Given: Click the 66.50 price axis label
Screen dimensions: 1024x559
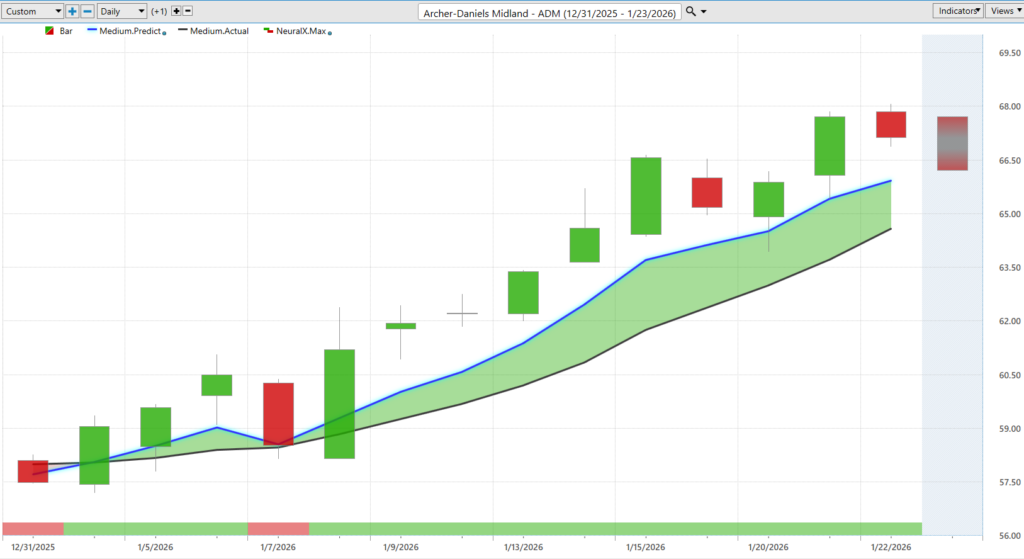Looking at the screenshot, I should (x=1009, y=161).
